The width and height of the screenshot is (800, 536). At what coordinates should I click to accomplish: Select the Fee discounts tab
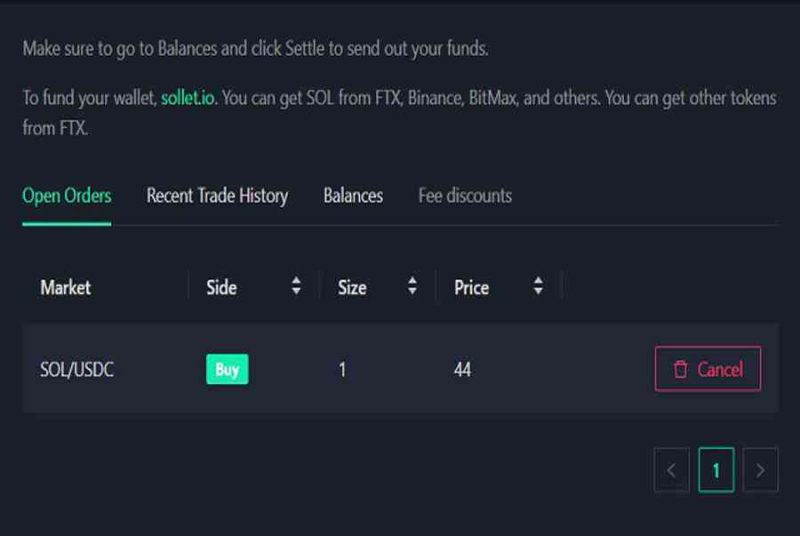pos(465,196)
